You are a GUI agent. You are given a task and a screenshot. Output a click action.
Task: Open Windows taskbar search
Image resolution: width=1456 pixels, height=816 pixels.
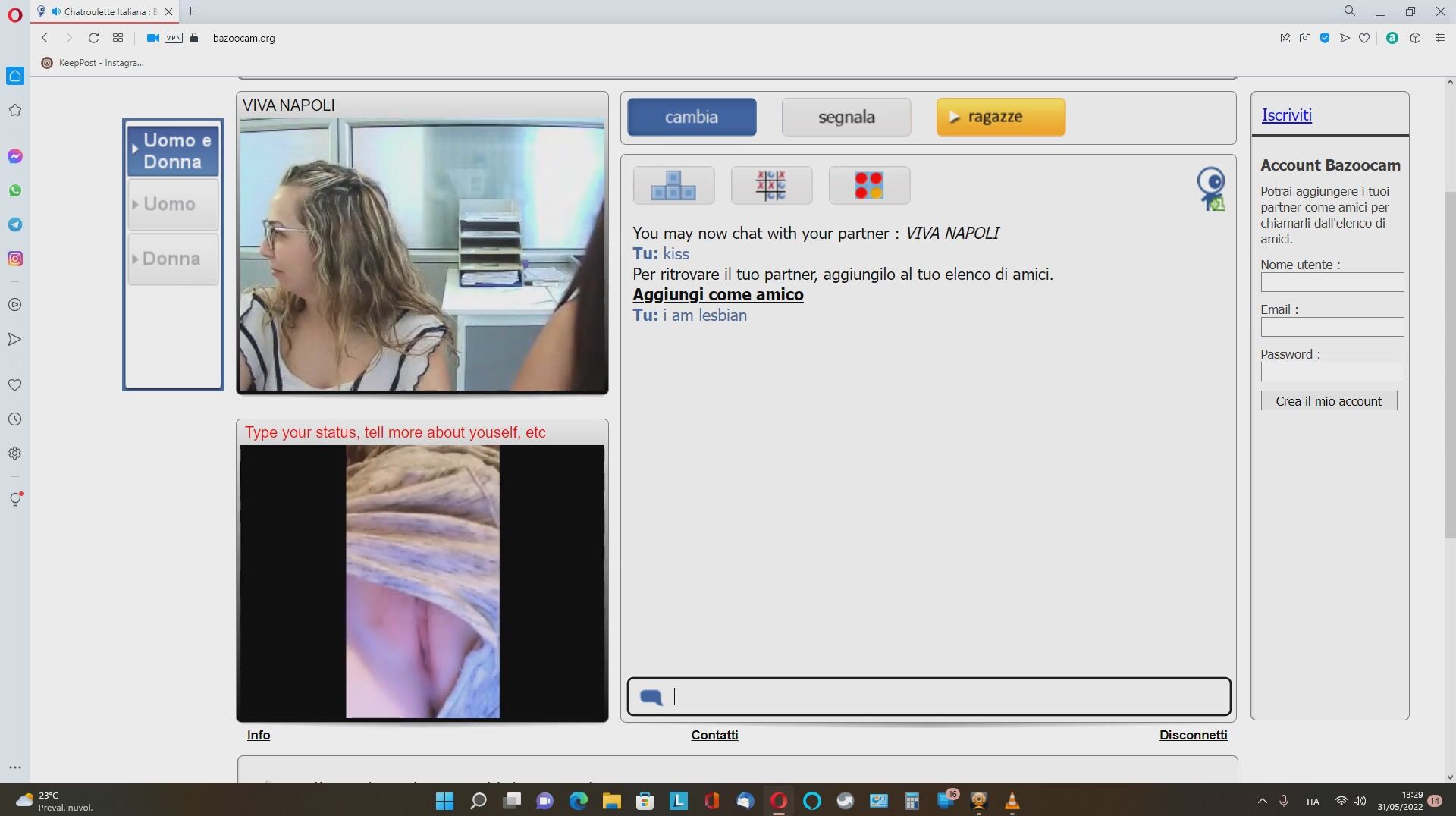coord(478,801)
